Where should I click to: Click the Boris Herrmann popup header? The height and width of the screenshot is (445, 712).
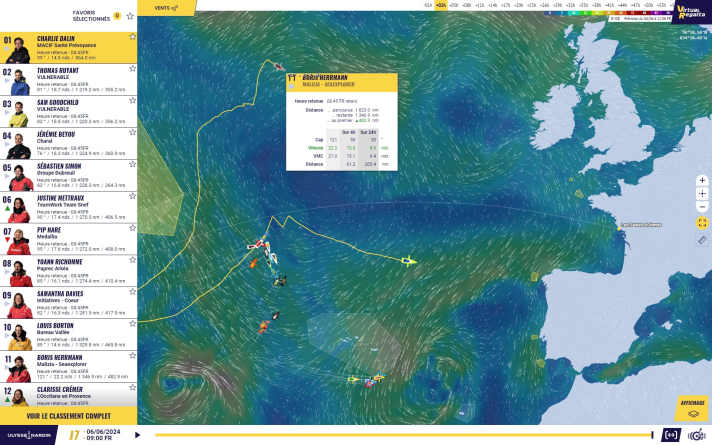click(x=342, y=82)
